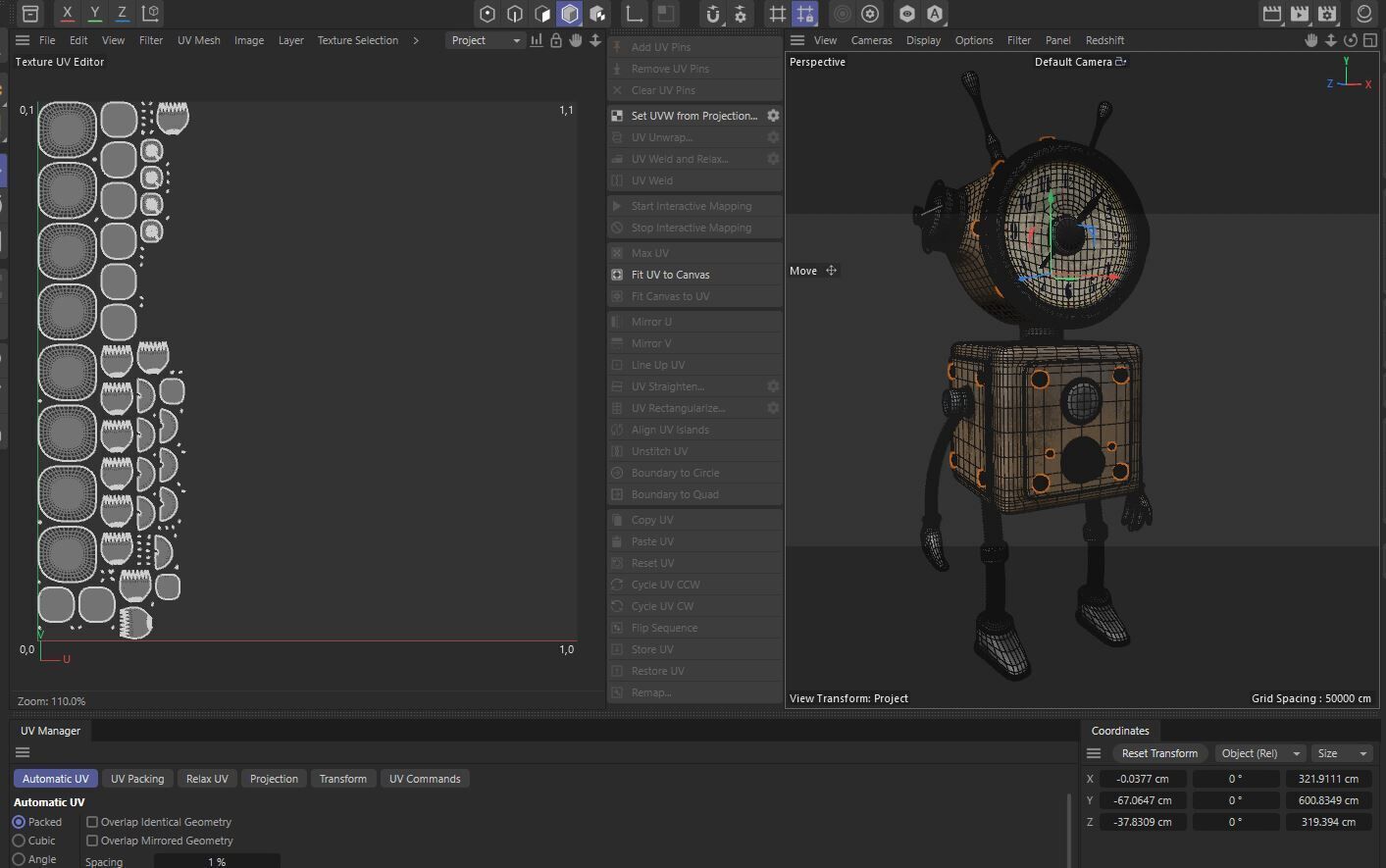Viewport: 1386px width, 868px height.
Task: Click the Reset Transform button
Action: [1159, 753]
